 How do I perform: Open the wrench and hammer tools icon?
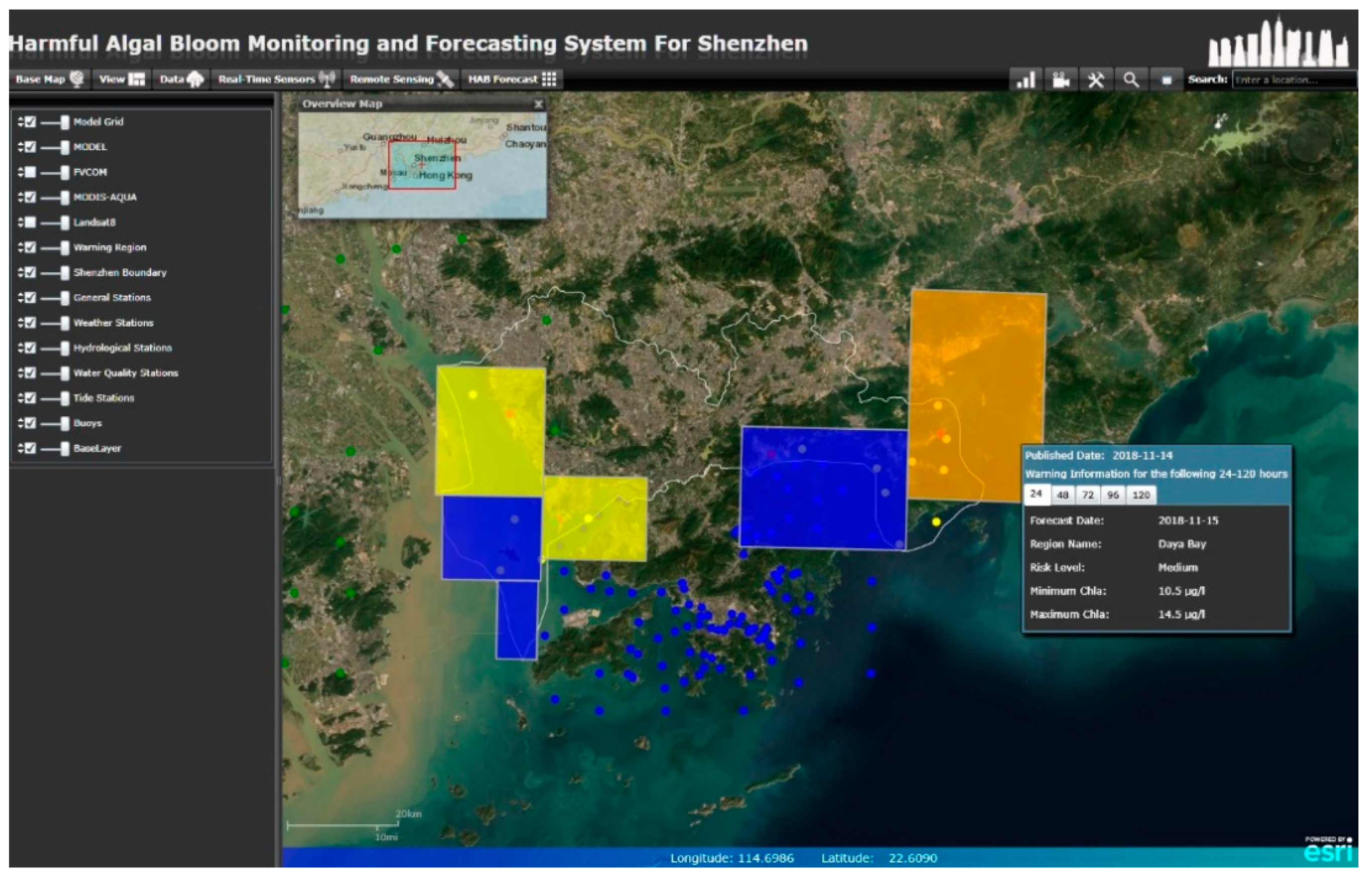pos(1095,79)
